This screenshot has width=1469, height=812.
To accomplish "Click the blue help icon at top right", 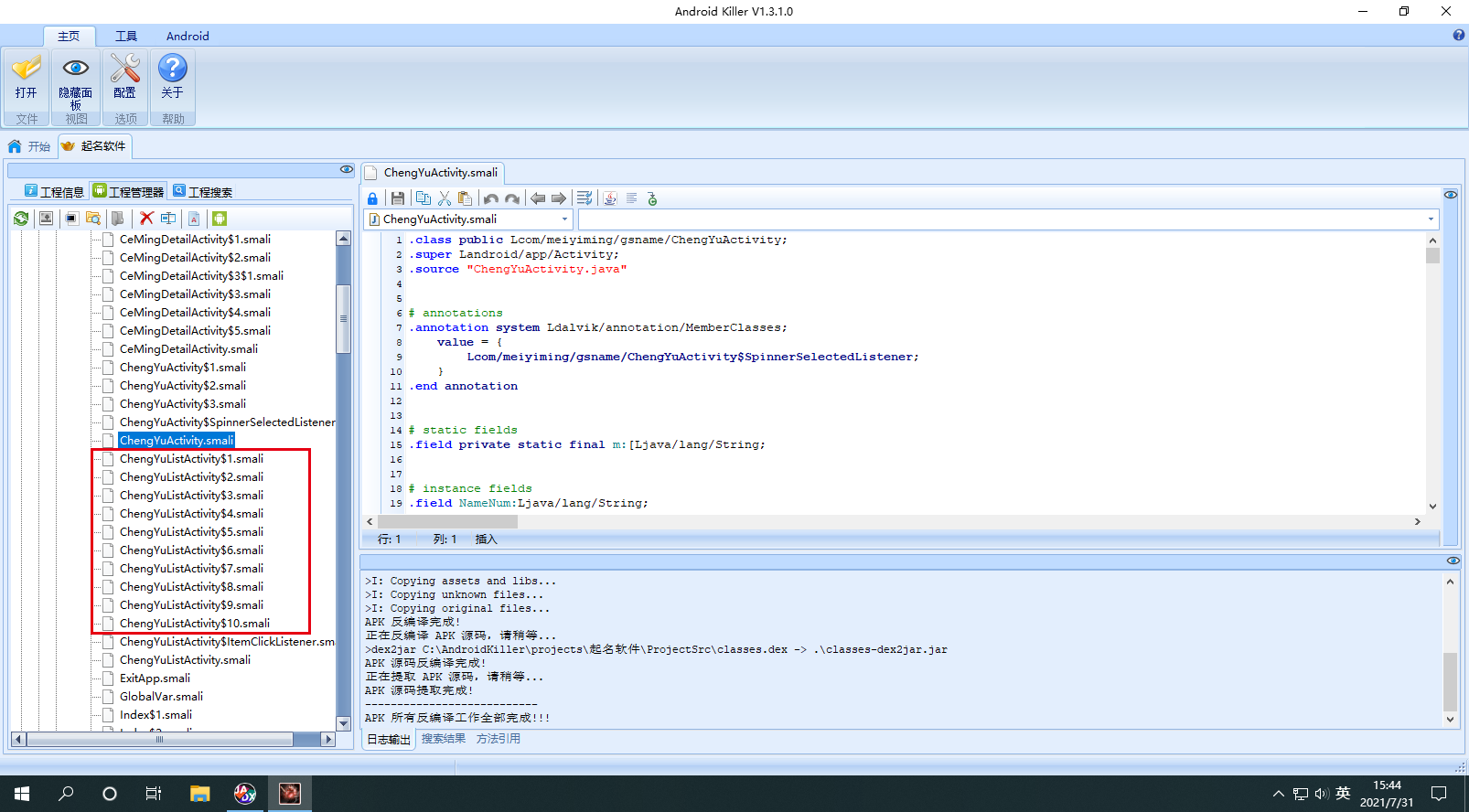I will (x=1458, y=36).
